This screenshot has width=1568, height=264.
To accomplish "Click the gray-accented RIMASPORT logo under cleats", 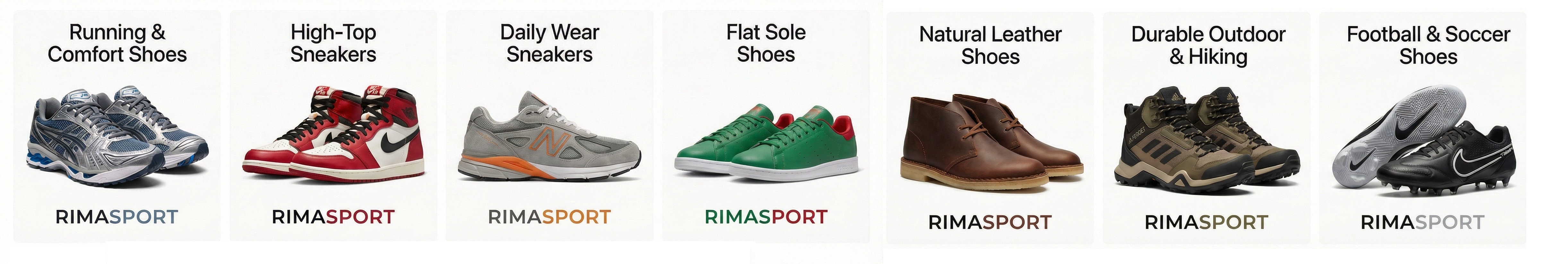I will tap(1423, 223).
